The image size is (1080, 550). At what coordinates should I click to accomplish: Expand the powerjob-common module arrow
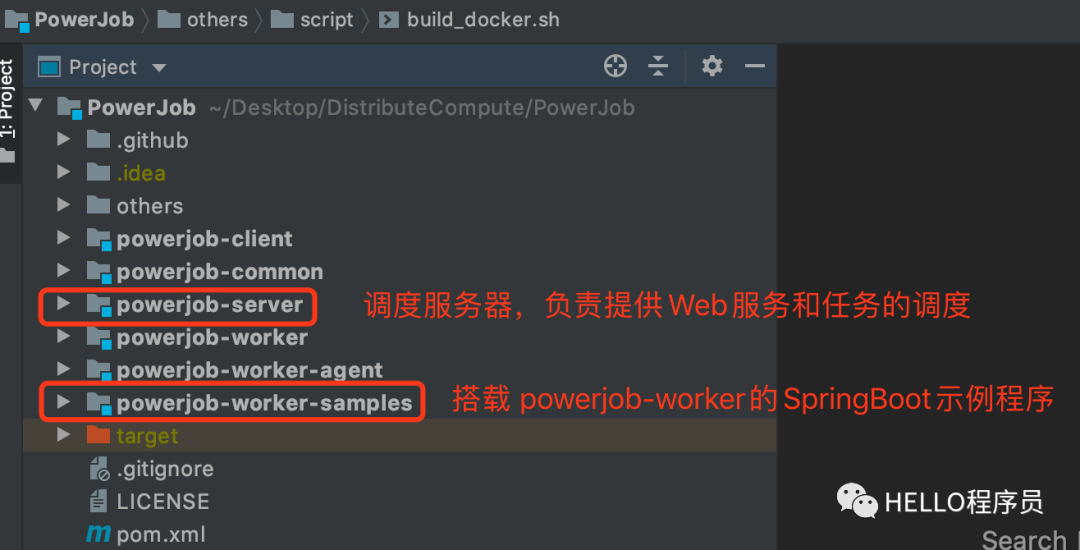tap(63, 271)
